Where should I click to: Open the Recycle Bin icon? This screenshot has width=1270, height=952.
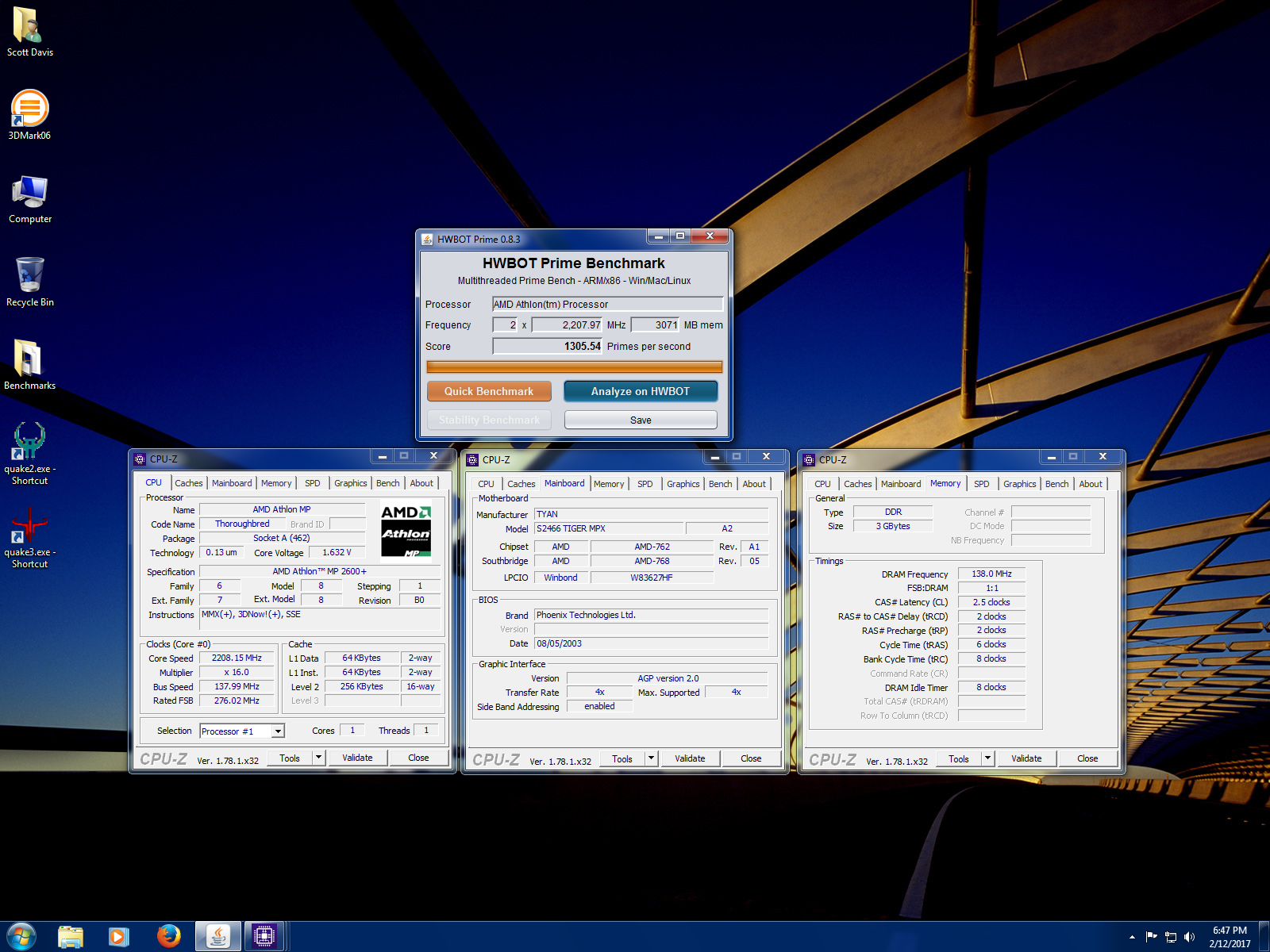30,275
